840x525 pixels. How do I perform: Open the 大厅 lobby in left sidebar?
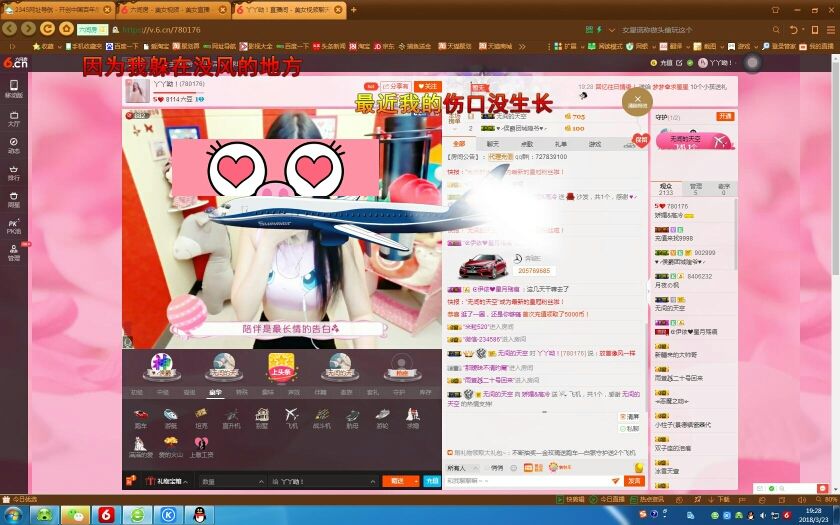(x=13, y=118)
